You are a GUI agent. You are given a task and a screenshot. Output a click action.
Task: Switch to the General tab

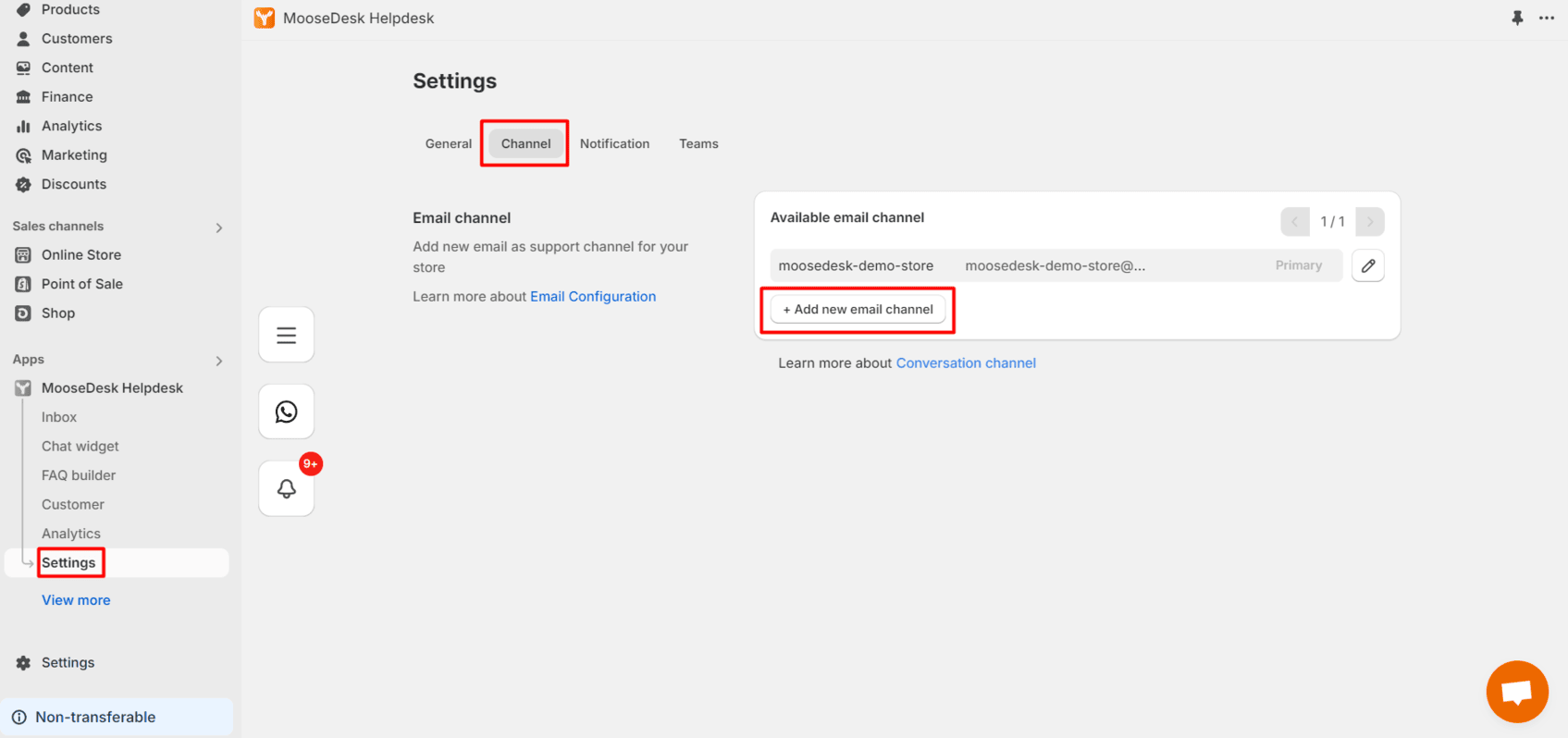click(x=449, y=144)
